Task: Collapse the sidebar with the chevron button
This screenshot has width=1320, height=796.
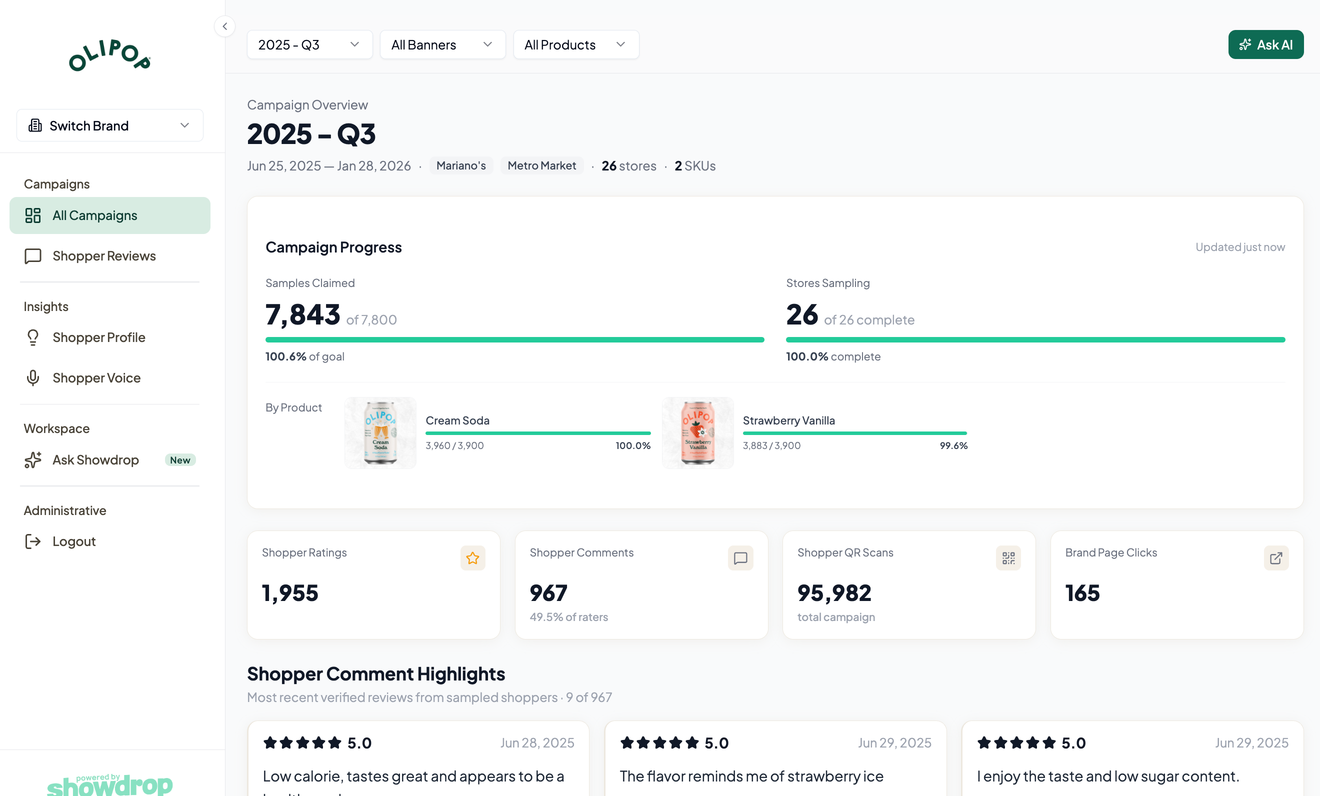Action: (x=225, y=27)
